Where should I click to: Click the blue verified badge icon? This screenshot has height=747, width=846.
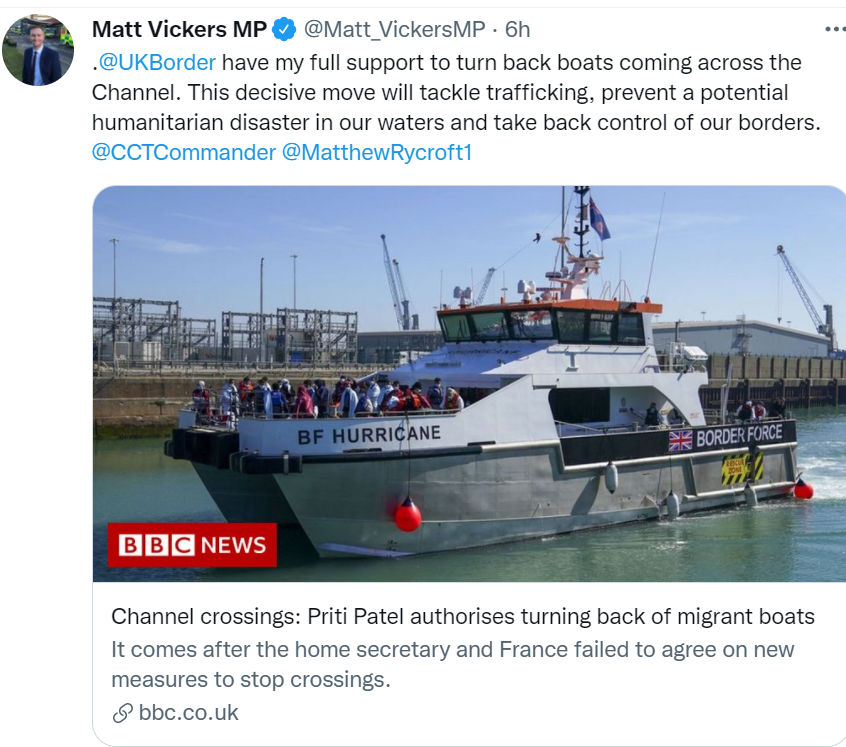(x=284, y=29)
